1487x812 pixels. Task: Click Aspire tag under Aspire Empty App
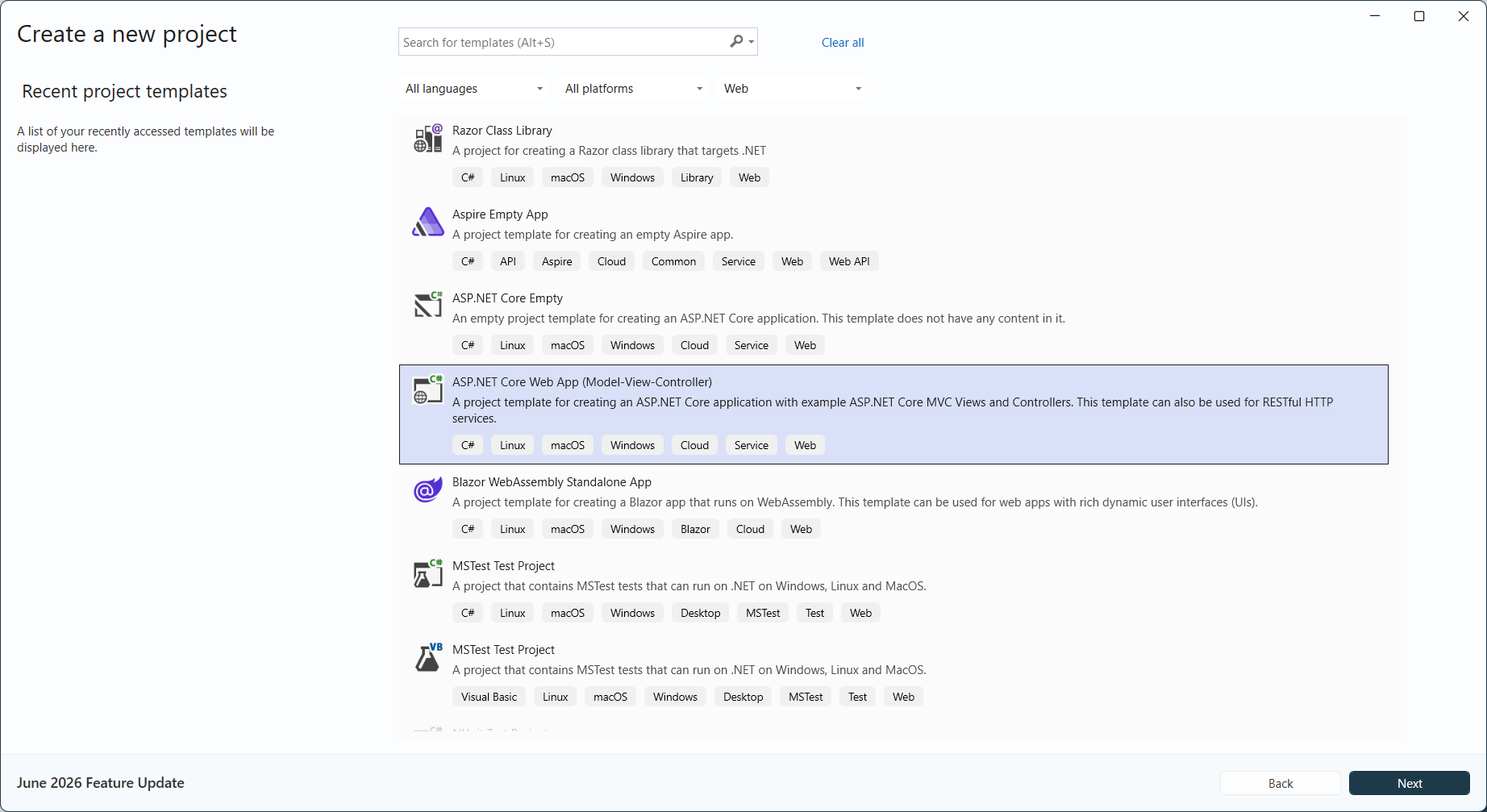point(557,261)
